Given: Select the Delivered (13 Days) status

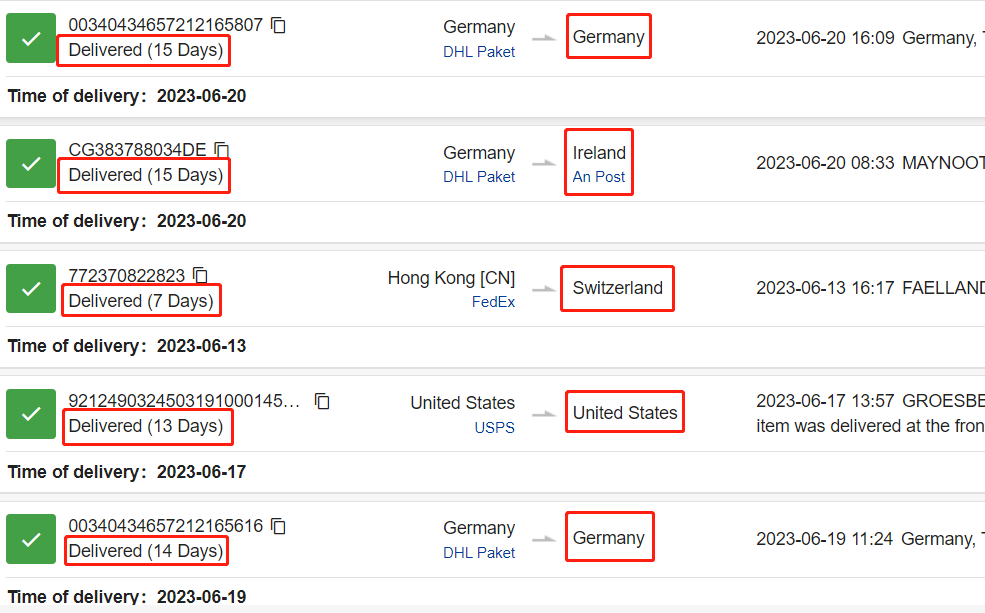Looking at the screenshot, I should (x=146, y=426).
